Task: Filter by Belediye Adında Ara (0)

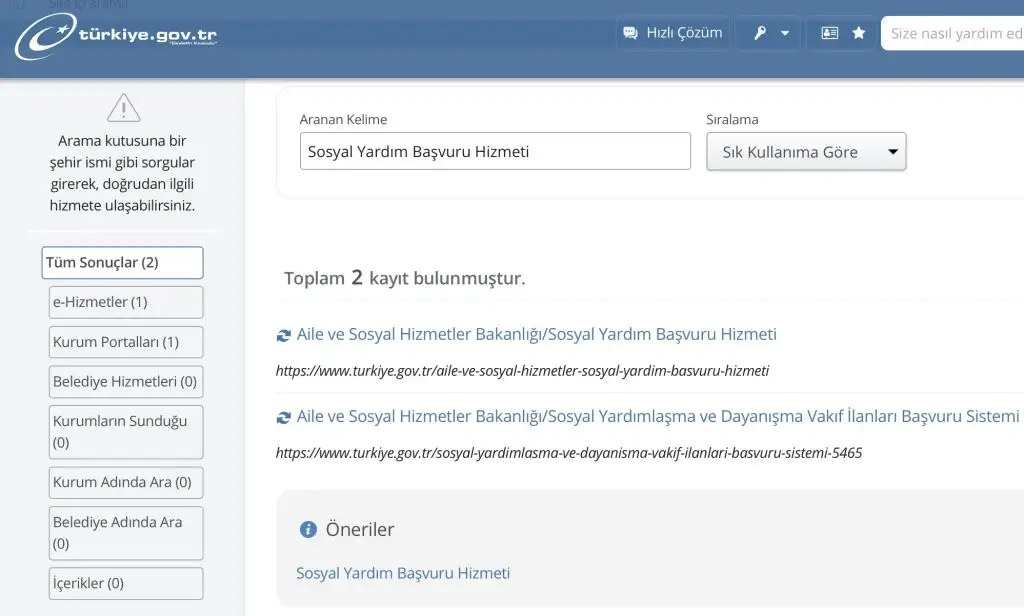Action: pos(126,533)
